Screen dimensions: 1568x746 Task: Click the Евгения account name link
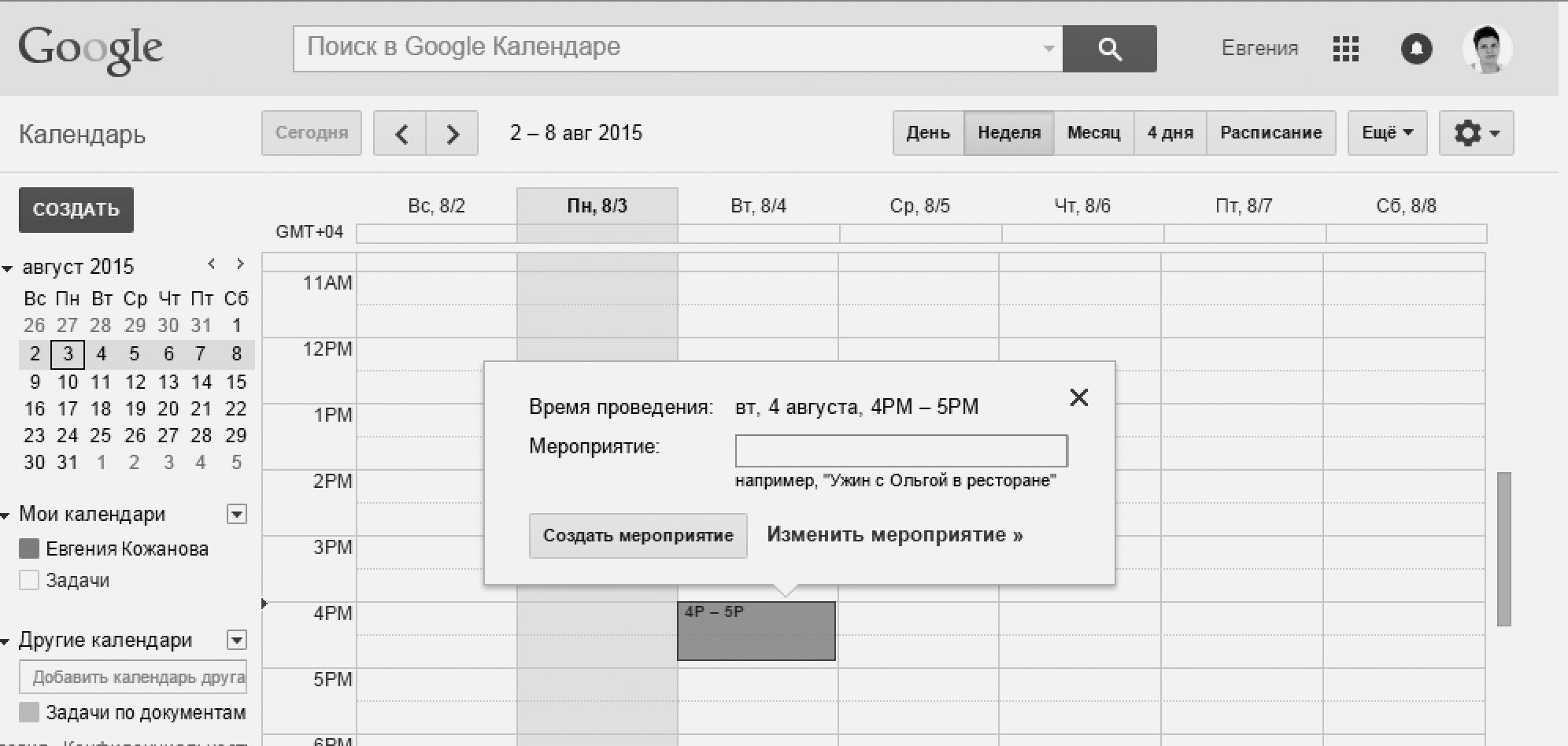1259,49
